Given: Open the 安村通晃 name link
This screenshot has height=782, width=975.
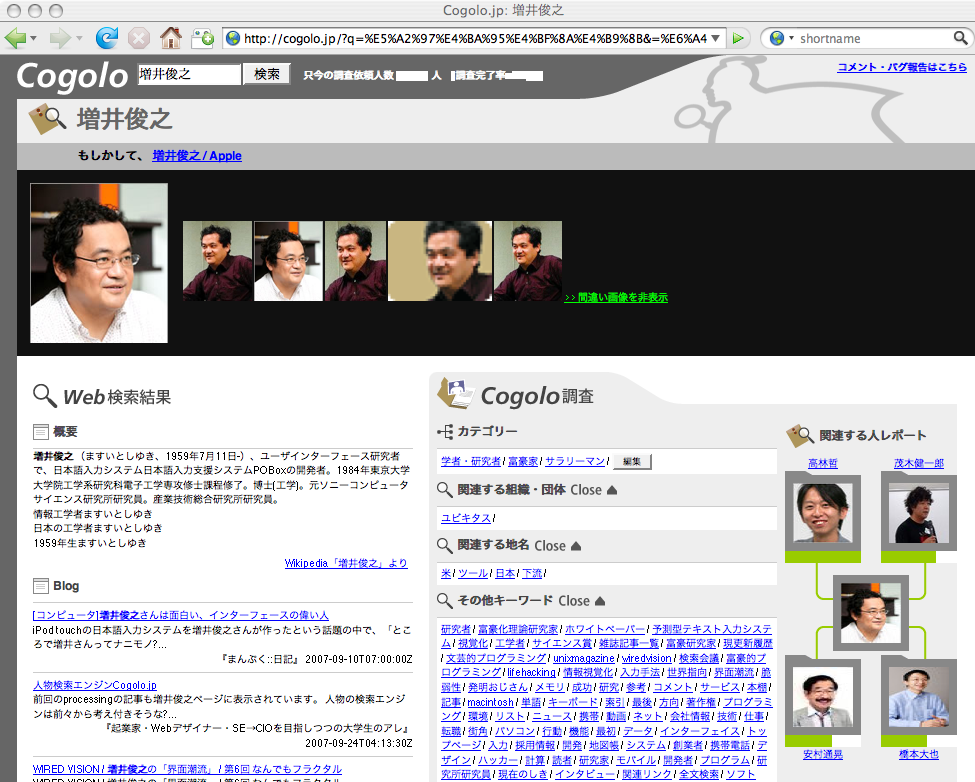Looking at the screenshot, I should (823, 754).
